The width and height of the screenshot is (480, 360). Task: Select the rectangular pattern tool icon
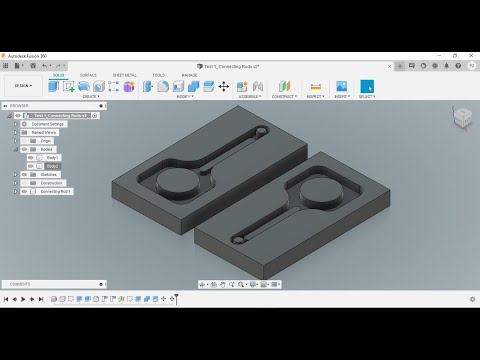[113, 86]
